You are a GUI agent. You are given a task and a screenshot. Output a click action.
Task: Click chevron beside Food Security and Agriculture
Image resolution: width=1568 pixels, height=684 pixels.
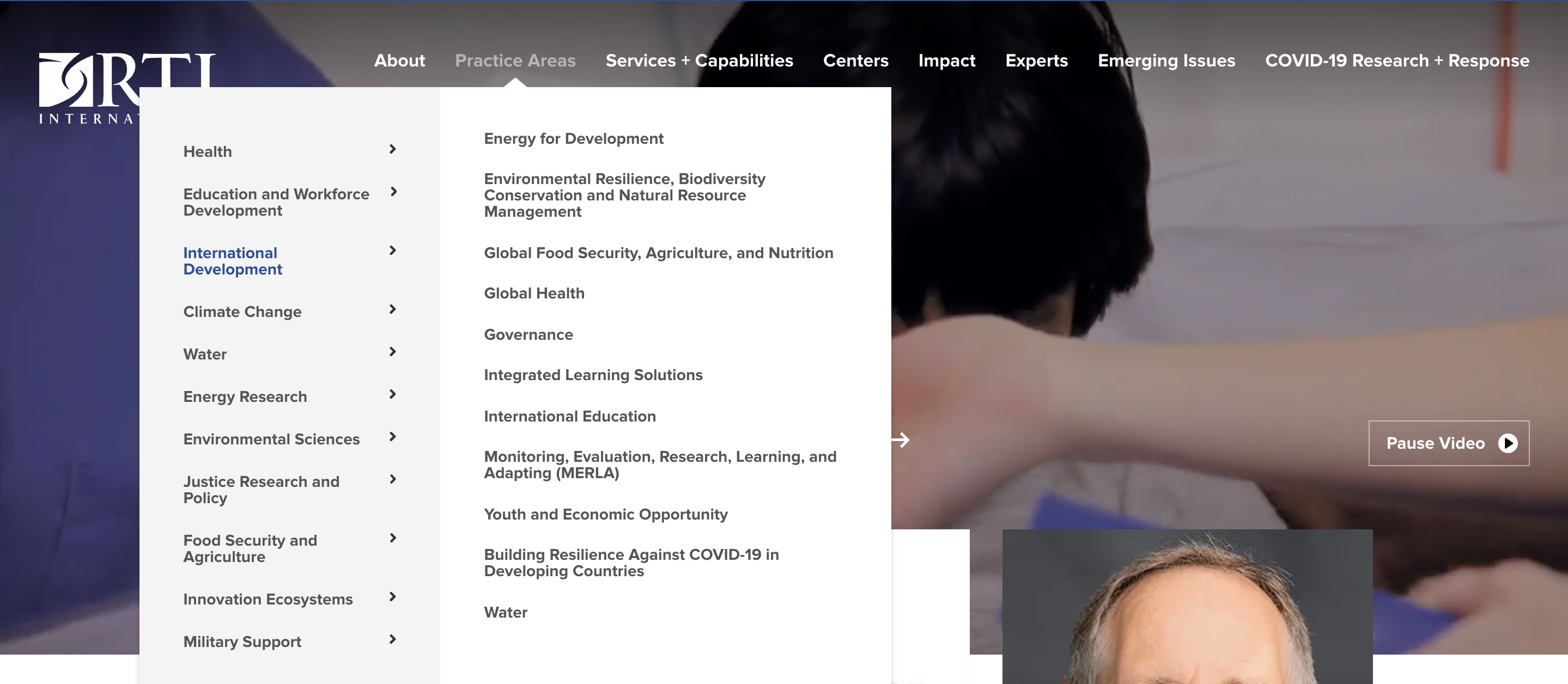coord(393,538)
